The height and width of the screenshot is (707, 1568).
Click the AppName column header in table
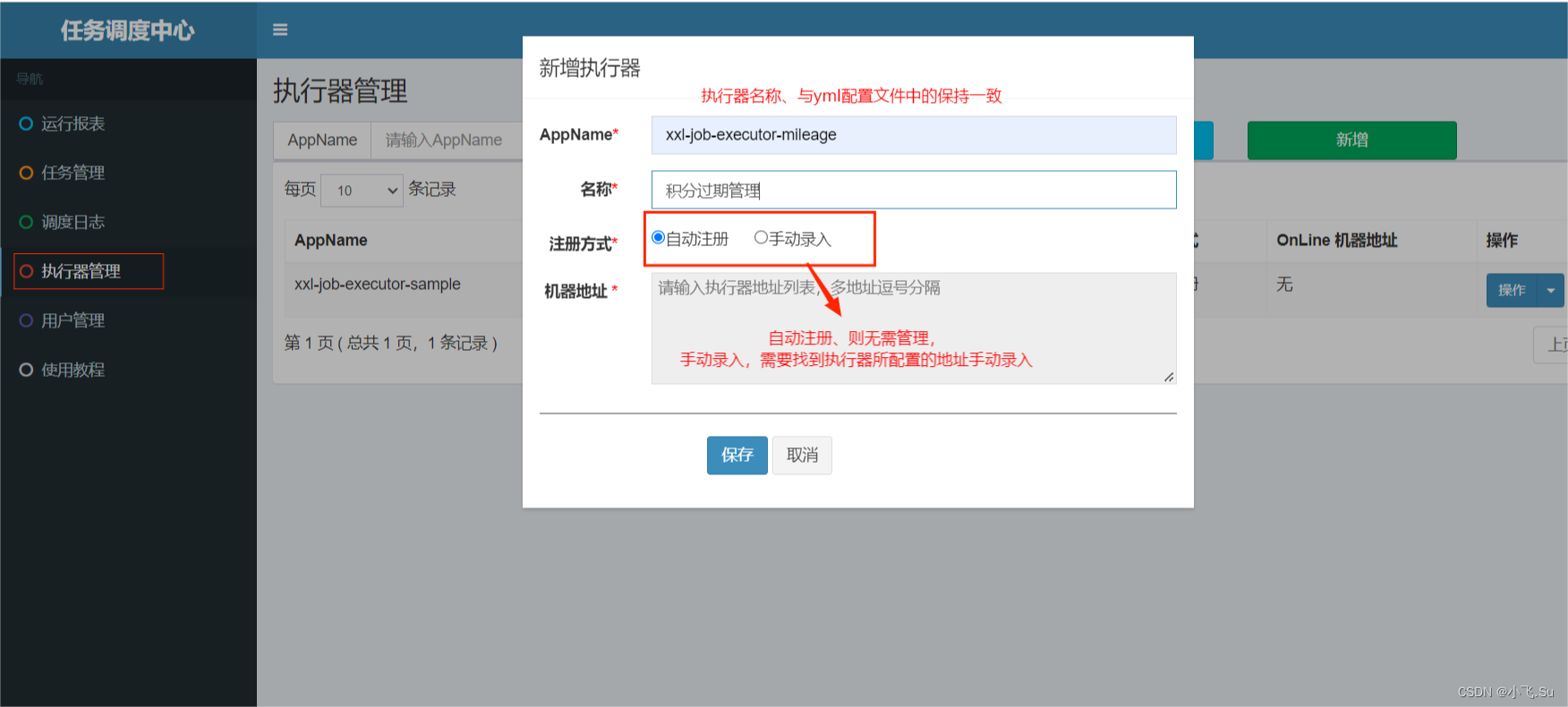pyautogui.click(x=331, y=240)
